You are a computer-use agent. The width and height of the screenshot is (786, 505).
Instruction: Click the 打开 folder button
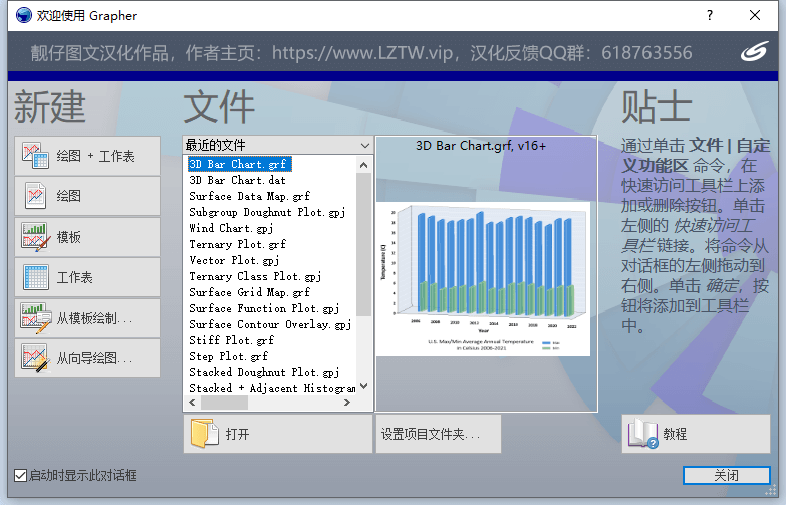(x=278, y=434)
